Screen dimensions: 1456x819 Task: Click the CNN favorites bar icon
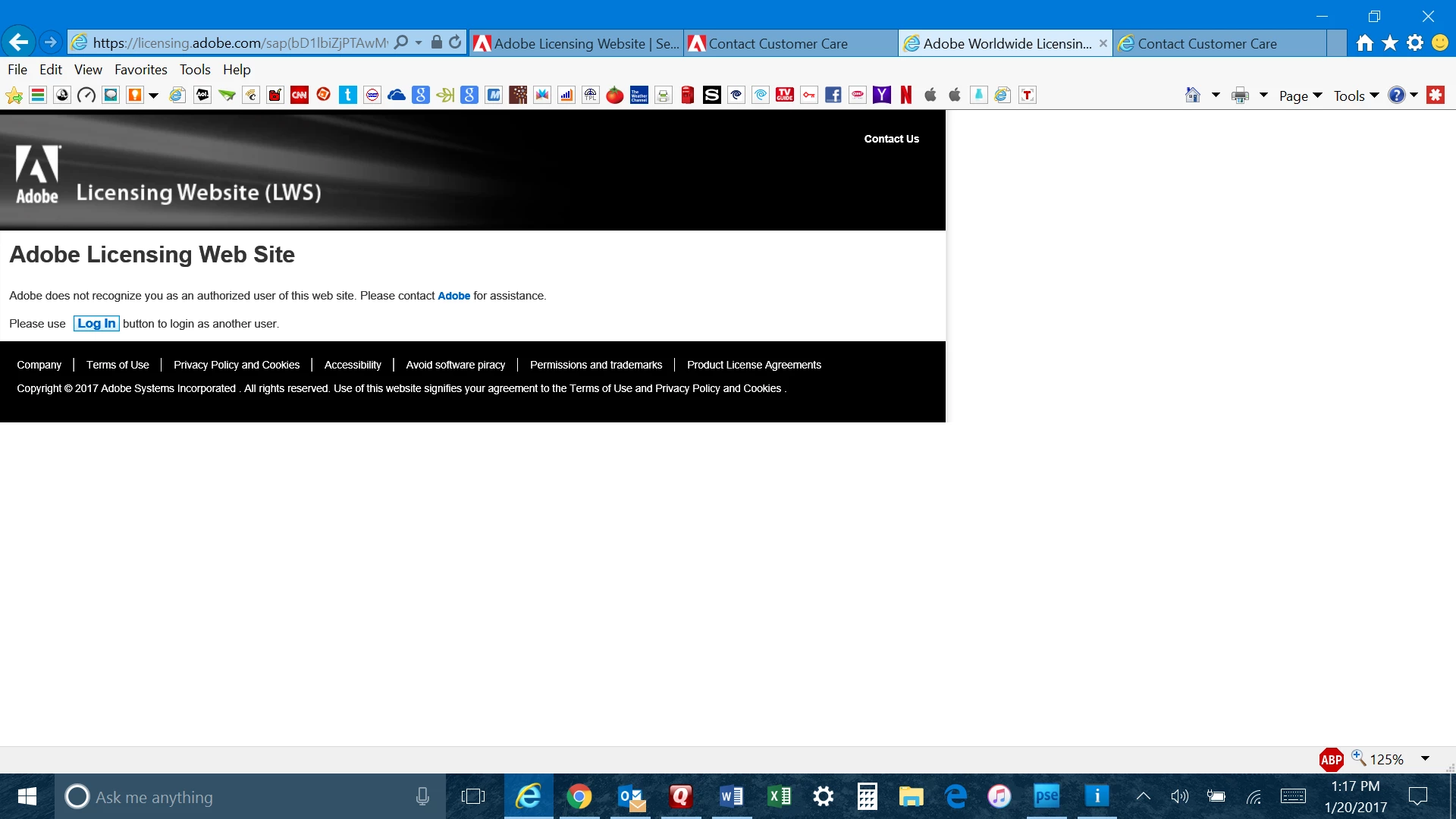click(x=300, y=95)
